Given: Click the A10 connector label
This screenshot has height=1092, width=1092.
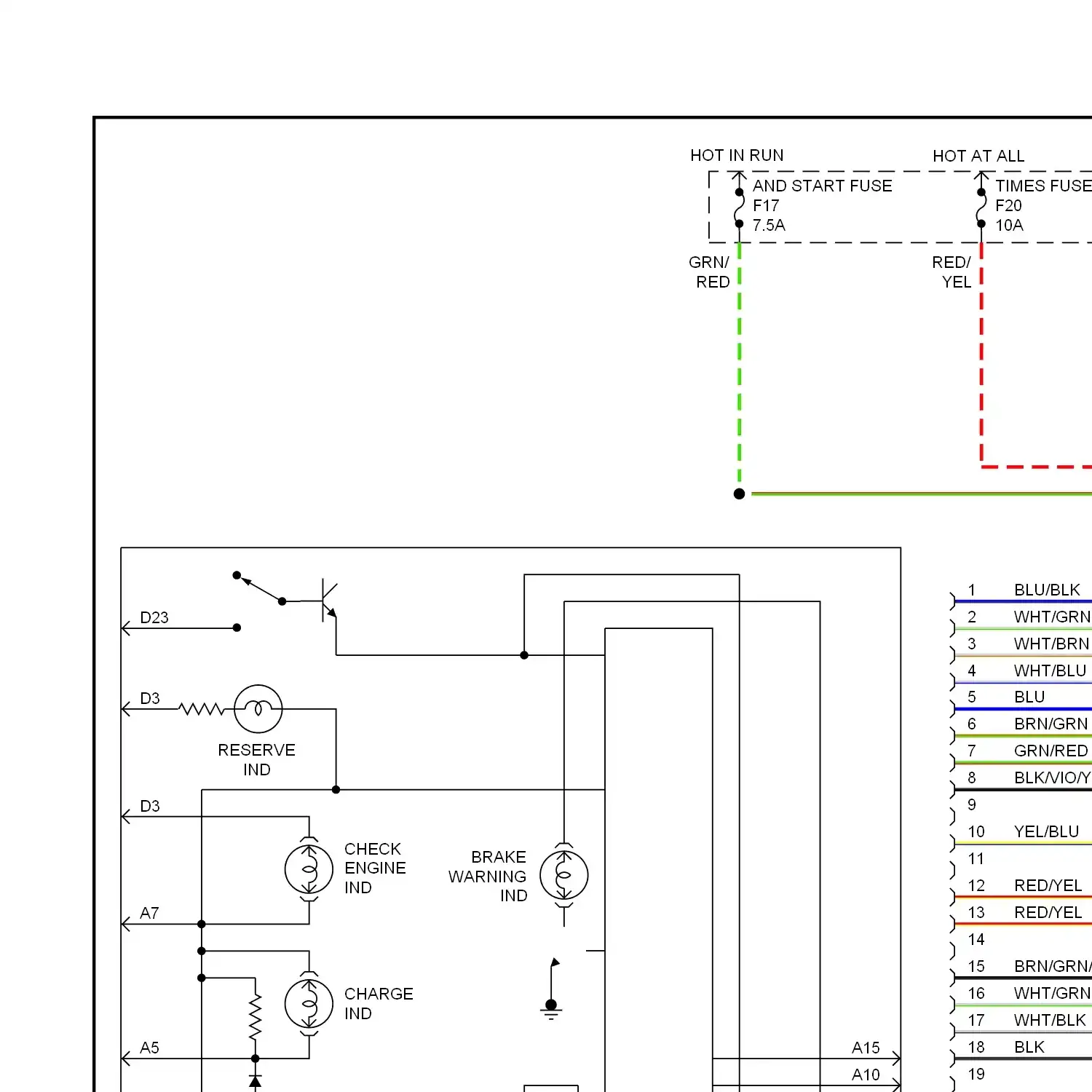Looking at the screenshot, I should tap(866, 1075).
